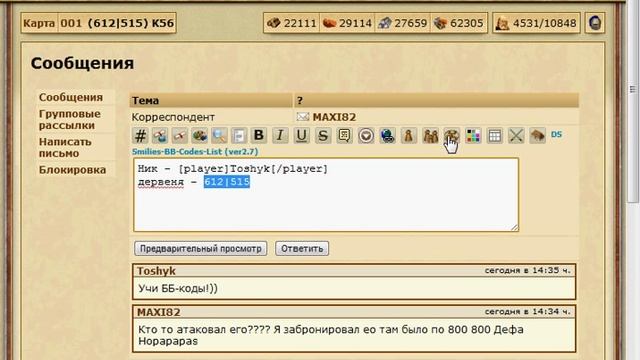Click the warehouse capacity icon 62305
Viewport: 640px width, 360px height.
pos(440,23)
